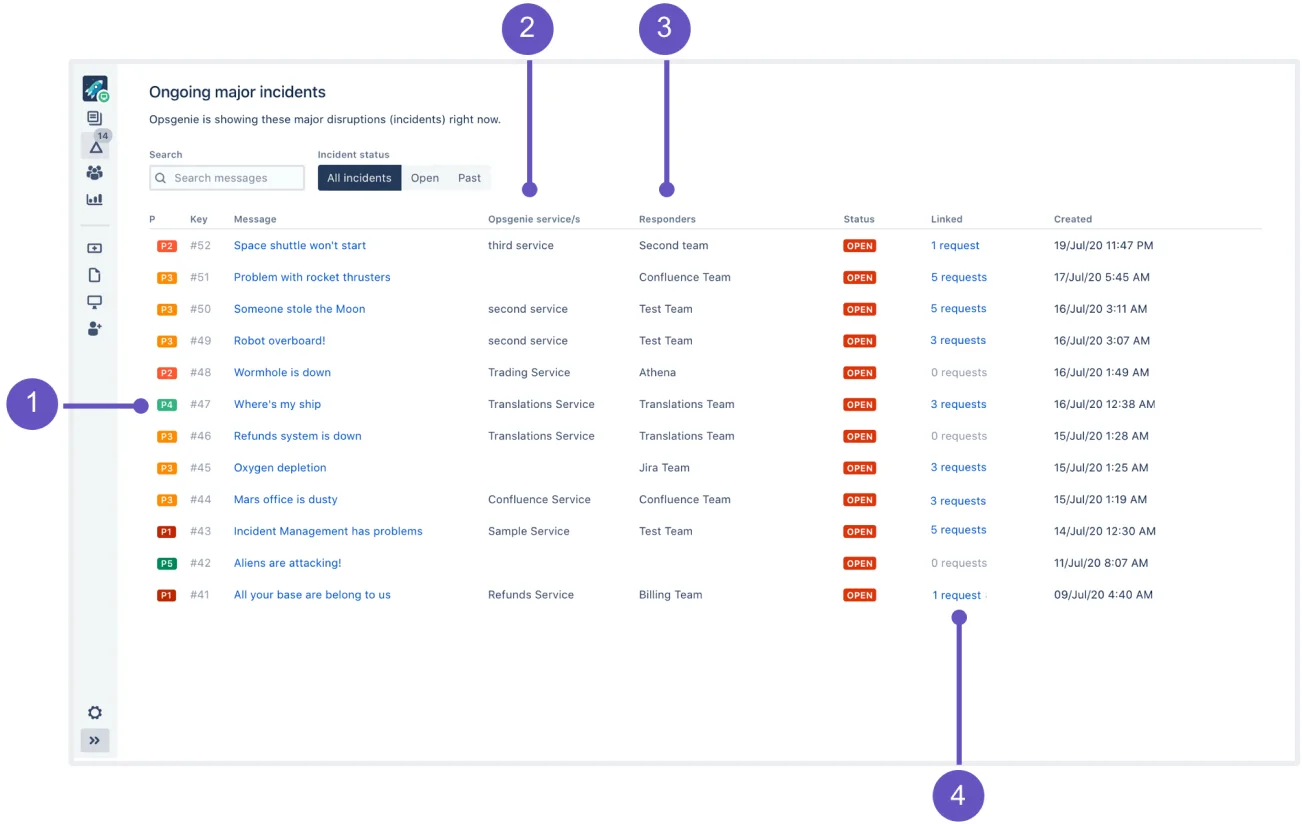Image resolution: width=1302 pixels, height=824 pixels.
Task: Open 5 requests link for #50
Action: [959, 309]
